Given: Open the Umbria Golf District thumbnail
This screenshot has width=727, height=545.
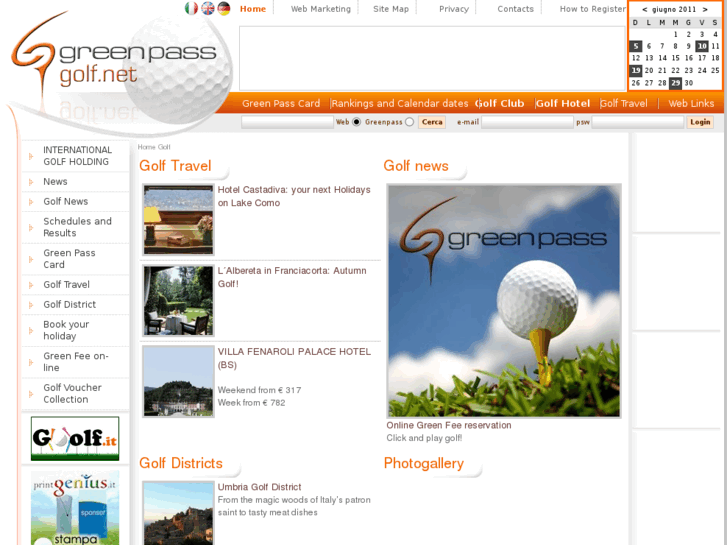Looking at the screenshot, I should coord(179,513).
